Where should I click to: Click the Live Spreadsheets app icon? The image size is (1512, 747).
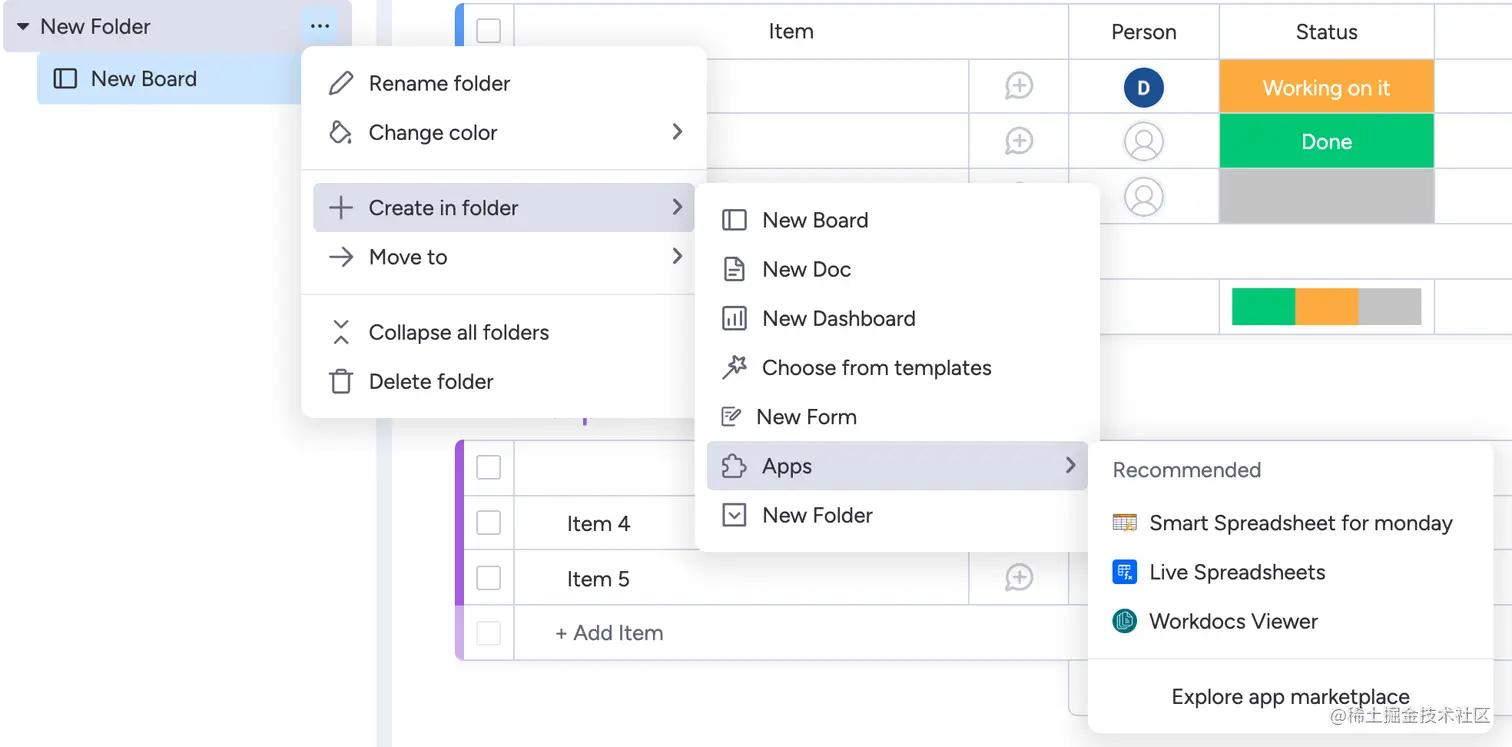pyautogui.click(x=1125, y=572)
